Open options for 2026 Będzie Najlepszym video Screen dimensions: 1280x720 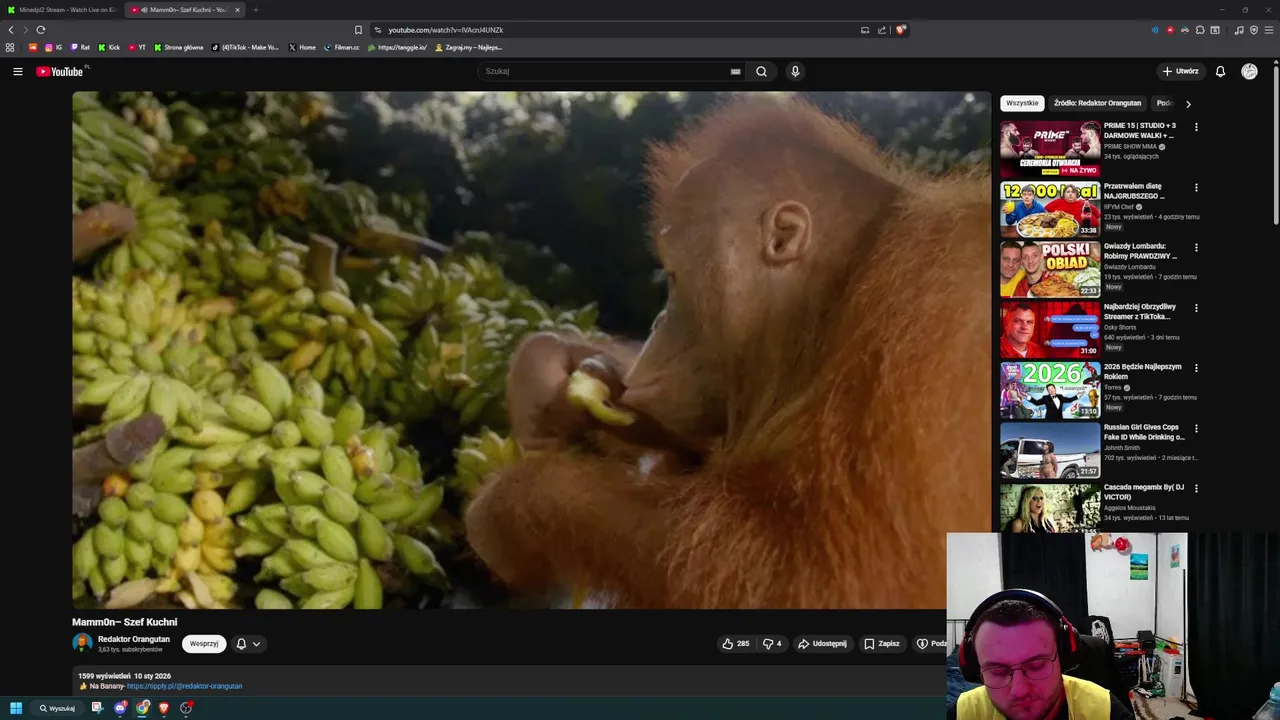pyautogui.click(x=1196, y=368)
